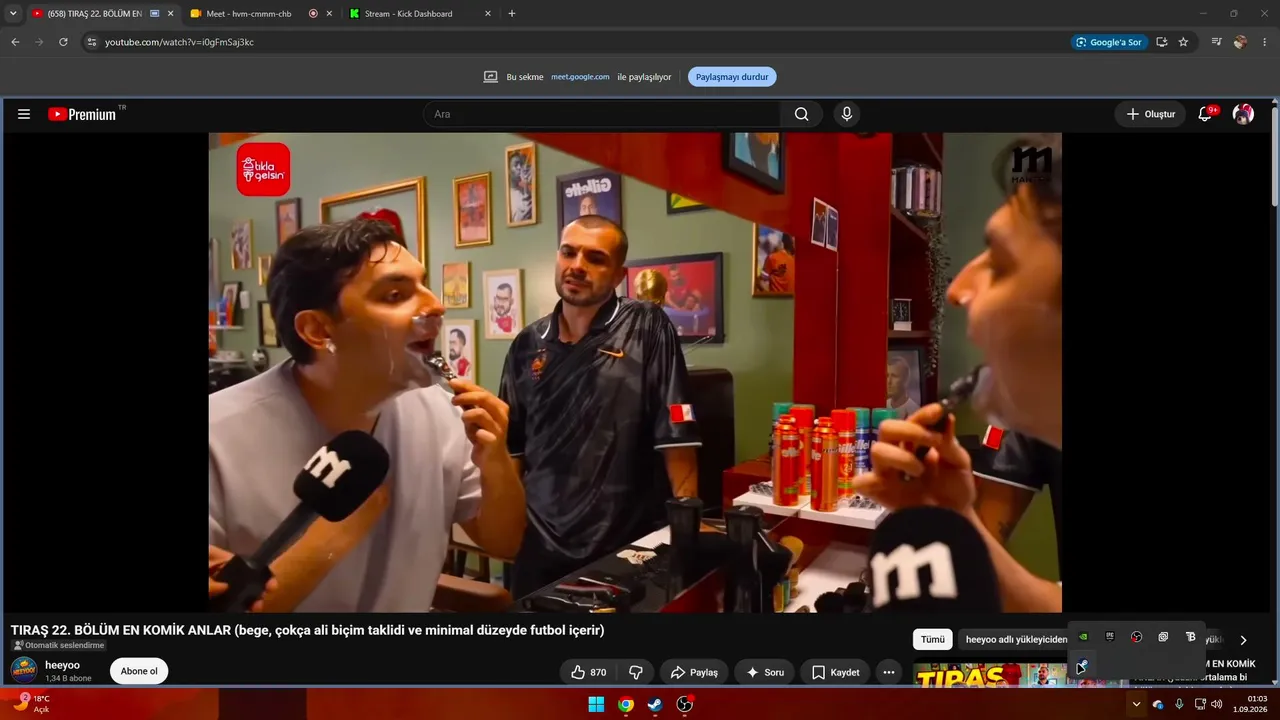
Task: Start voice search with the microphone icon
Action: (847, 114)
